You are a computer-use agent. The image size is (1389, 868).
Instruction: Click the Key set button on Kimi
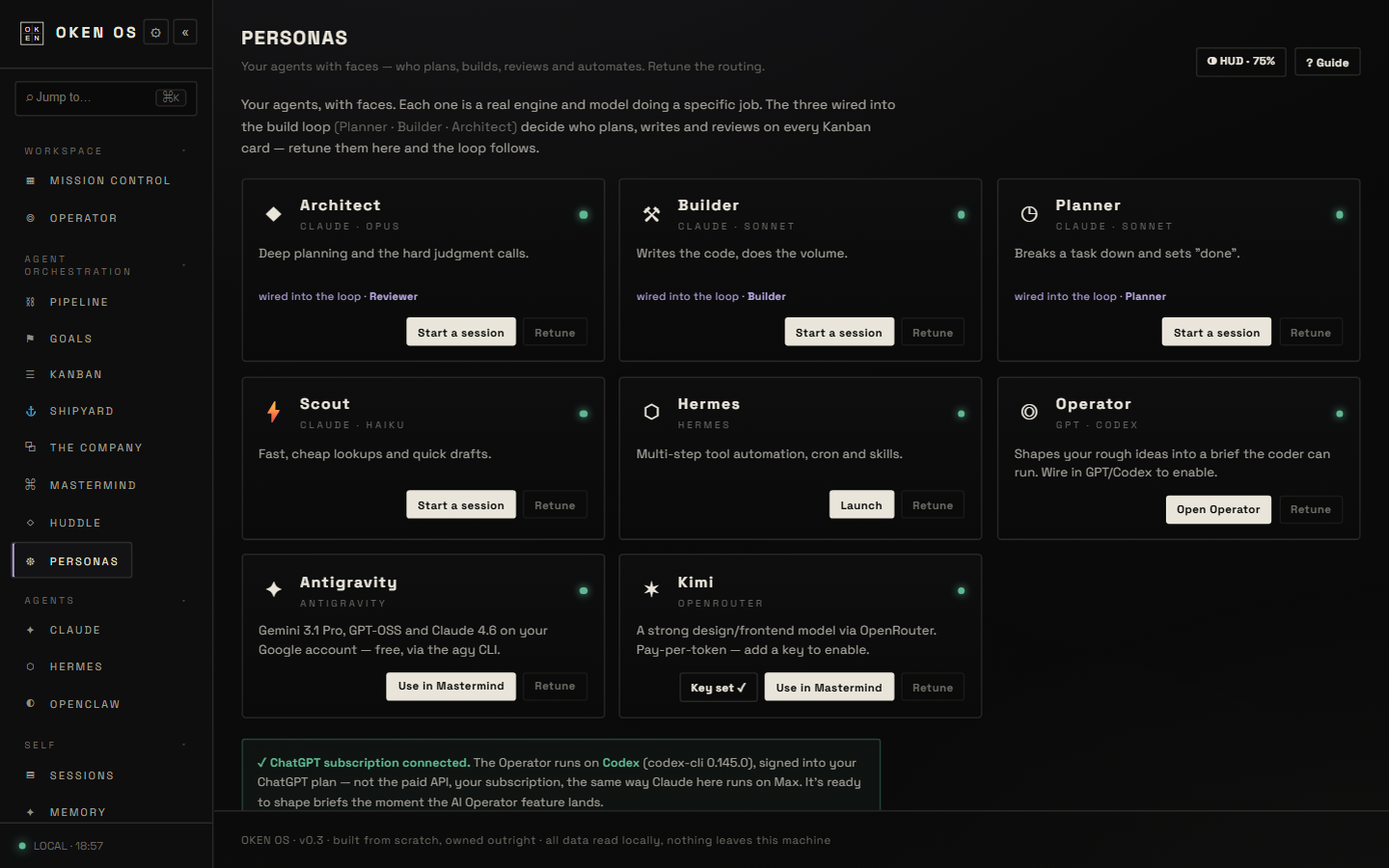719,687
